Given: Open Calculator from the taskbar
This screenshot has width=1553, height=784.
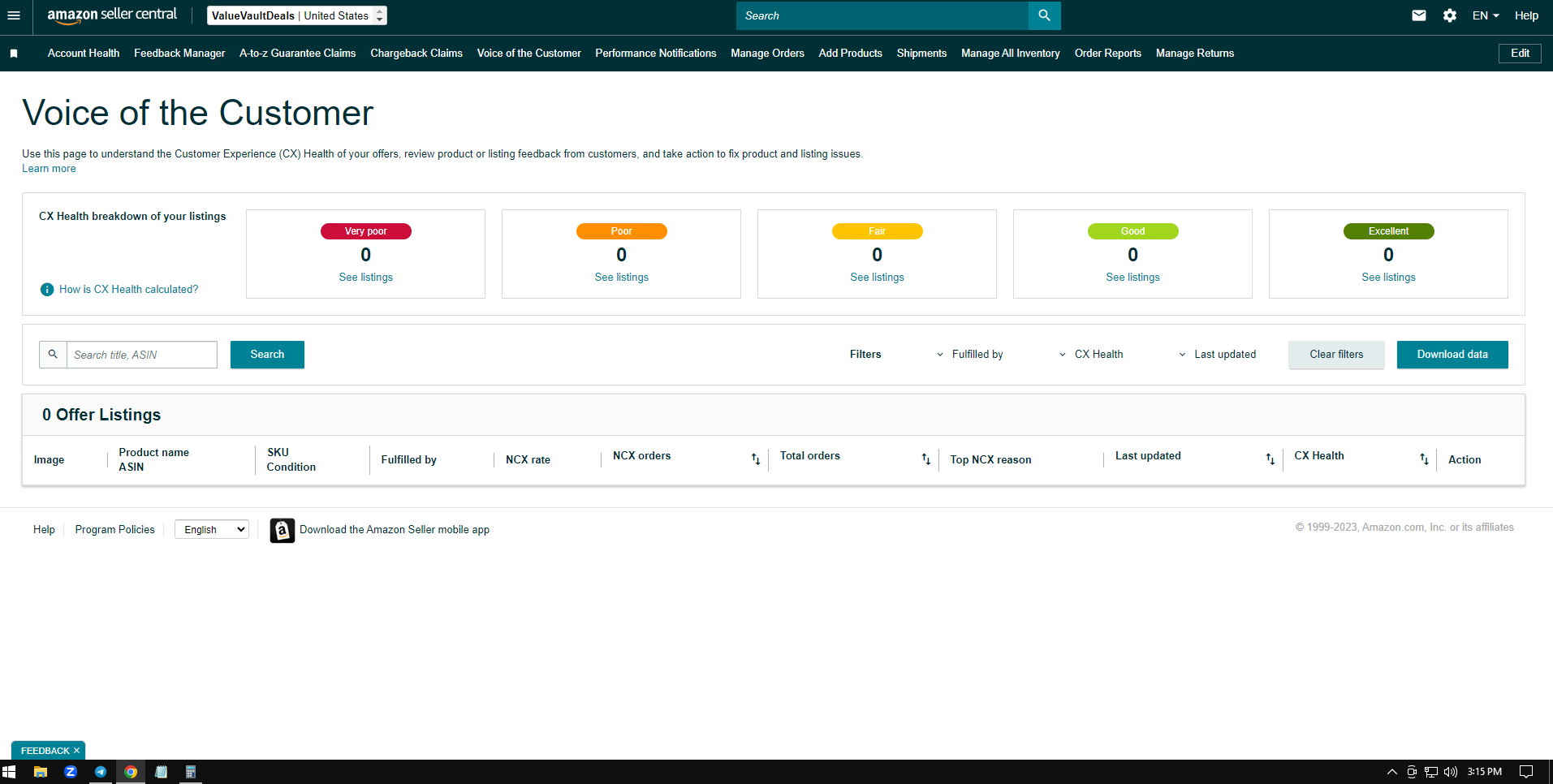Looking at the screenshot, I should [191, 772].
